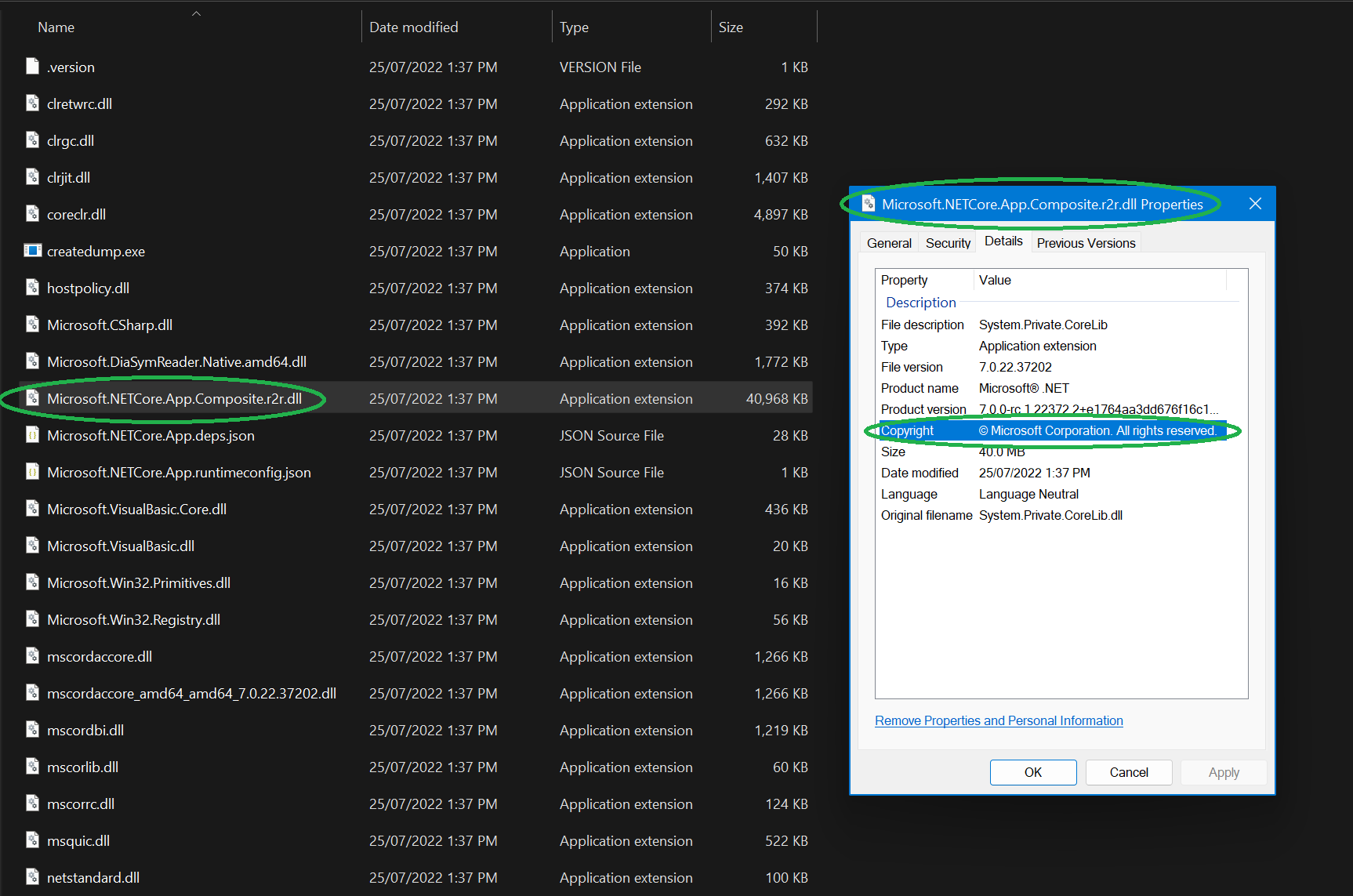This screenshot has width=1353, height=896.
Task: Click the icon for Microsoft.NETCore.App.runtimeconfig.json
Action: point(32,471)
